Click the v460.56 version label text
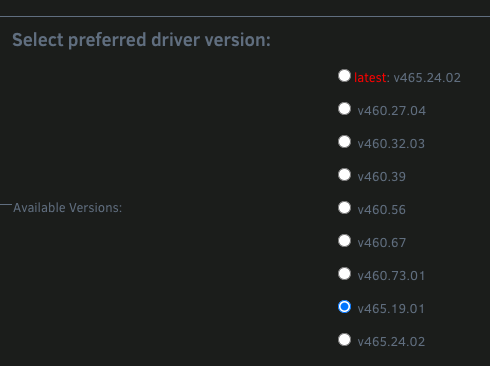This screenshot has height=366, width=490. coord(381,210)
